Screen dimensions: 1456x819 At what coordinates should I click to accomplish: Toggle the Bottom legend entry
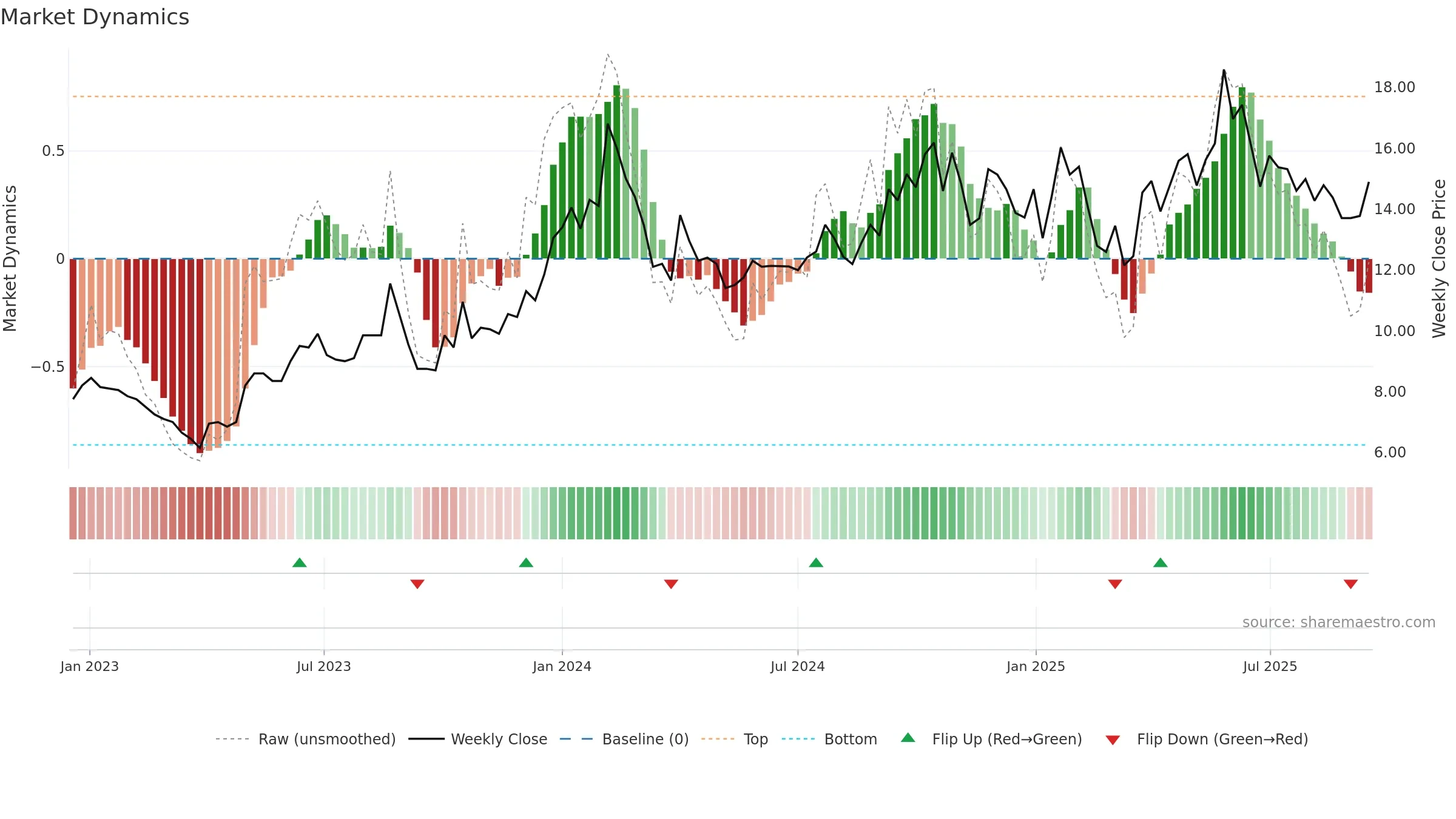829,739
